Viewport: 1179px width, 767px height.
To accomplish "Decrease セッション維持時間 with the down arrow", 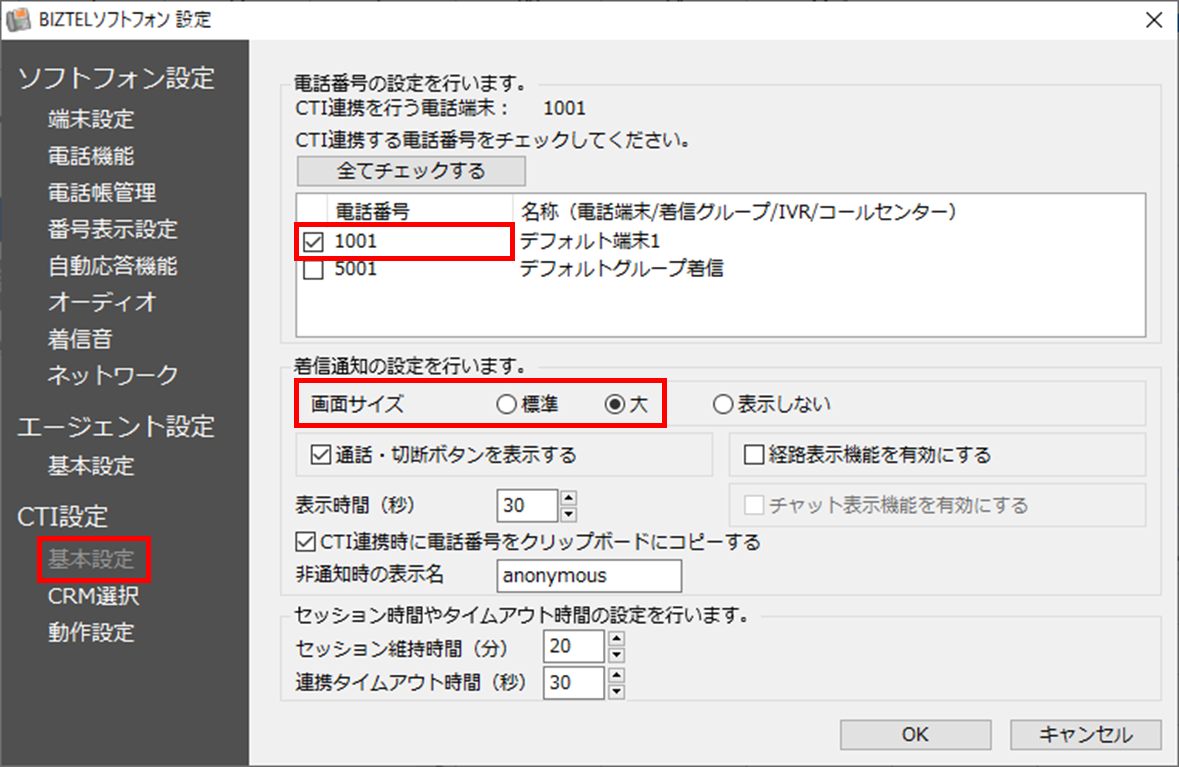I will pyautogui.click(x=617, y=655).
